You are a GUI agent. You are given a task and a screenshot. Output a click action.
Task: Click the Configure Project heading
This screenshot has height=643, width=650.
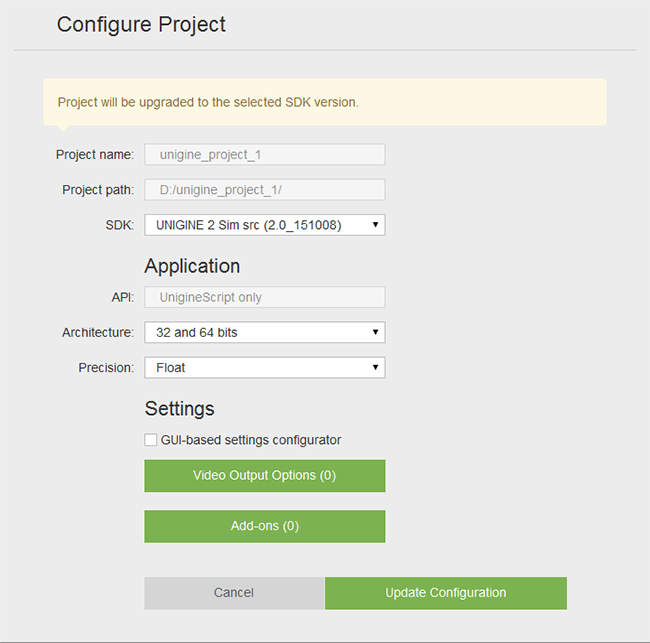click(141, 24)
